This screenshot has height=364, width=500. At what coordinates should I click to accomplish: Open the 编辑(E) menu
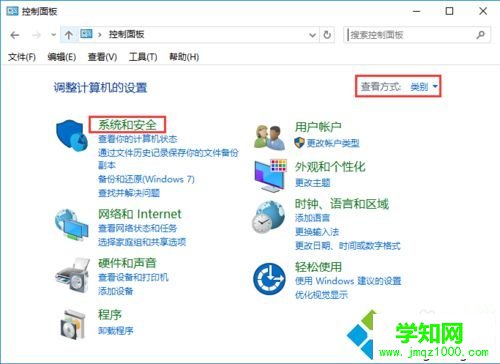point(62,57)
